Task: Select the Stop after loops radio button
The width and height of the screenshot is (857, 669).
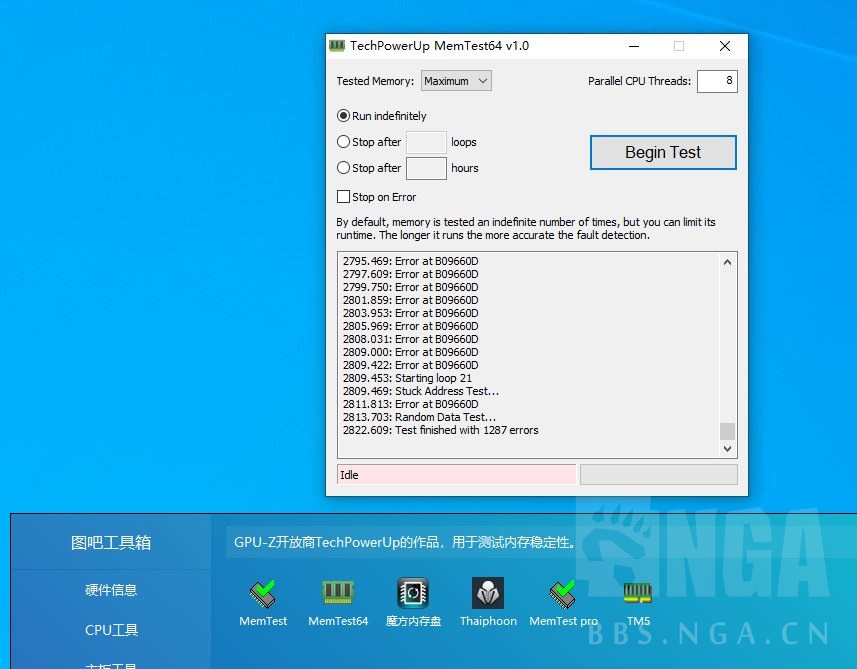Action: (x=343, y=142)
